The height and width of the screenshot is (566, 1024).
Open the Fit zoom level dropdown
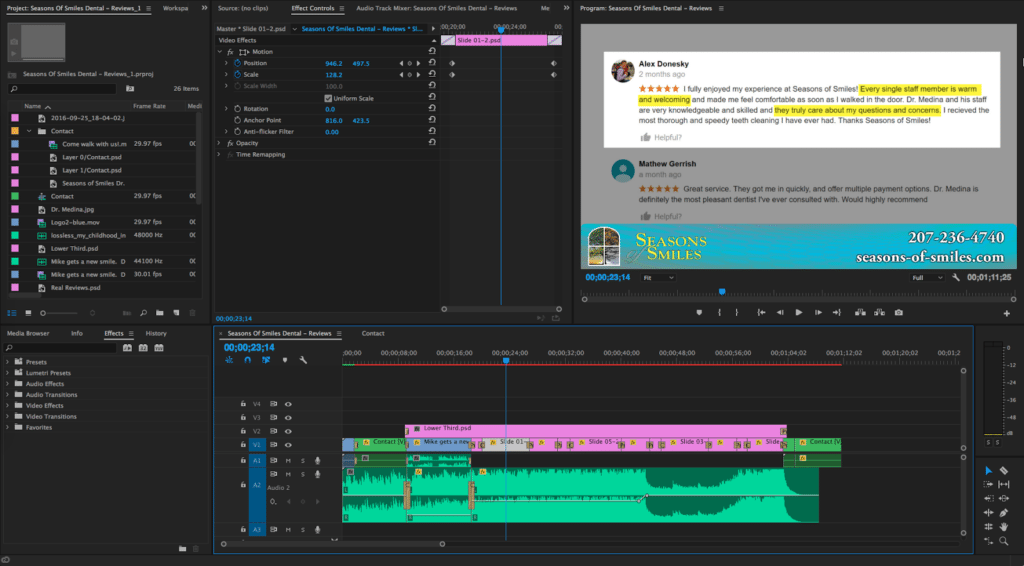658,277
